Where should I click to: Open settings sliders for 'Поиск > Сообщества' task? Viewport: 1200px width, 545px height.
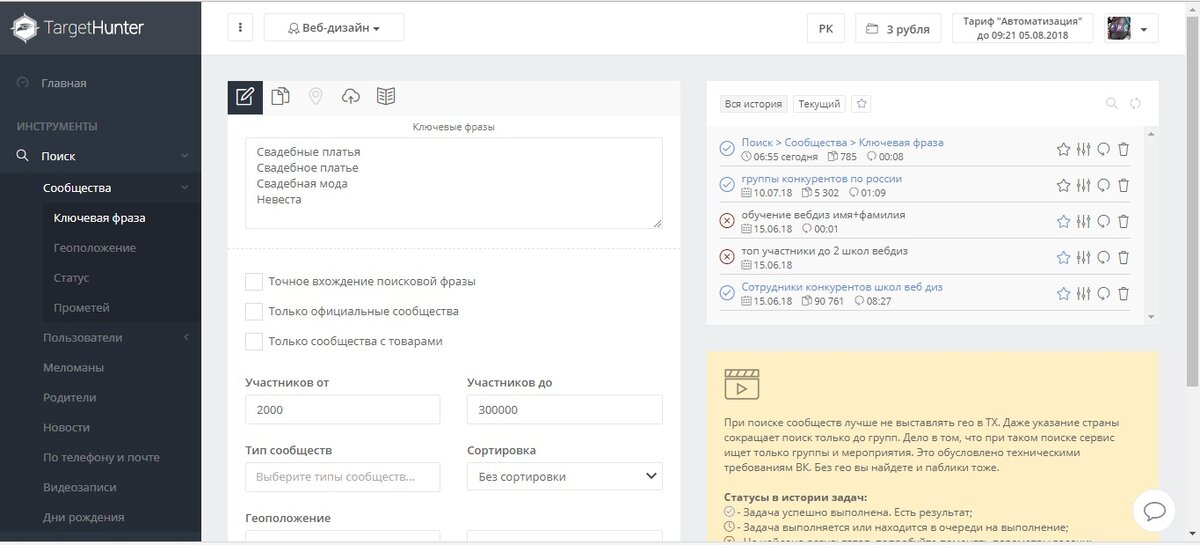1084,149
